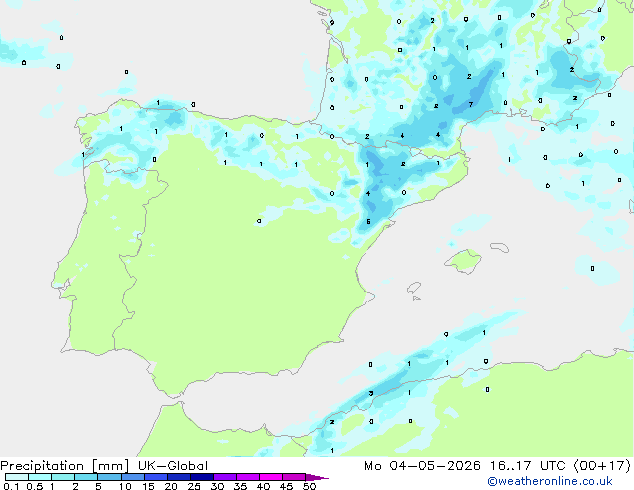The width and height of the screenshot is (634, 490).
Task: Click the "50" legend scale value
Action: 309,486
